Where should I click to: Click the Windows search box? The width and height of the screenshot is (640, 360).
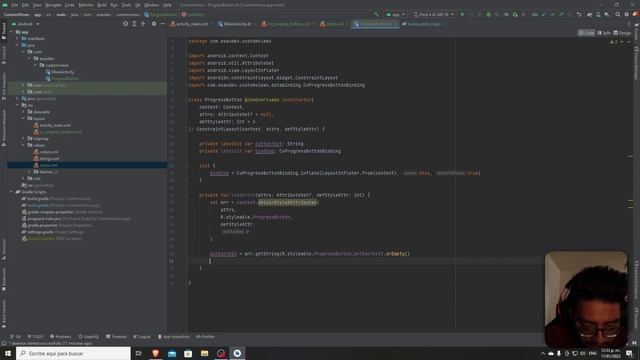73,353
